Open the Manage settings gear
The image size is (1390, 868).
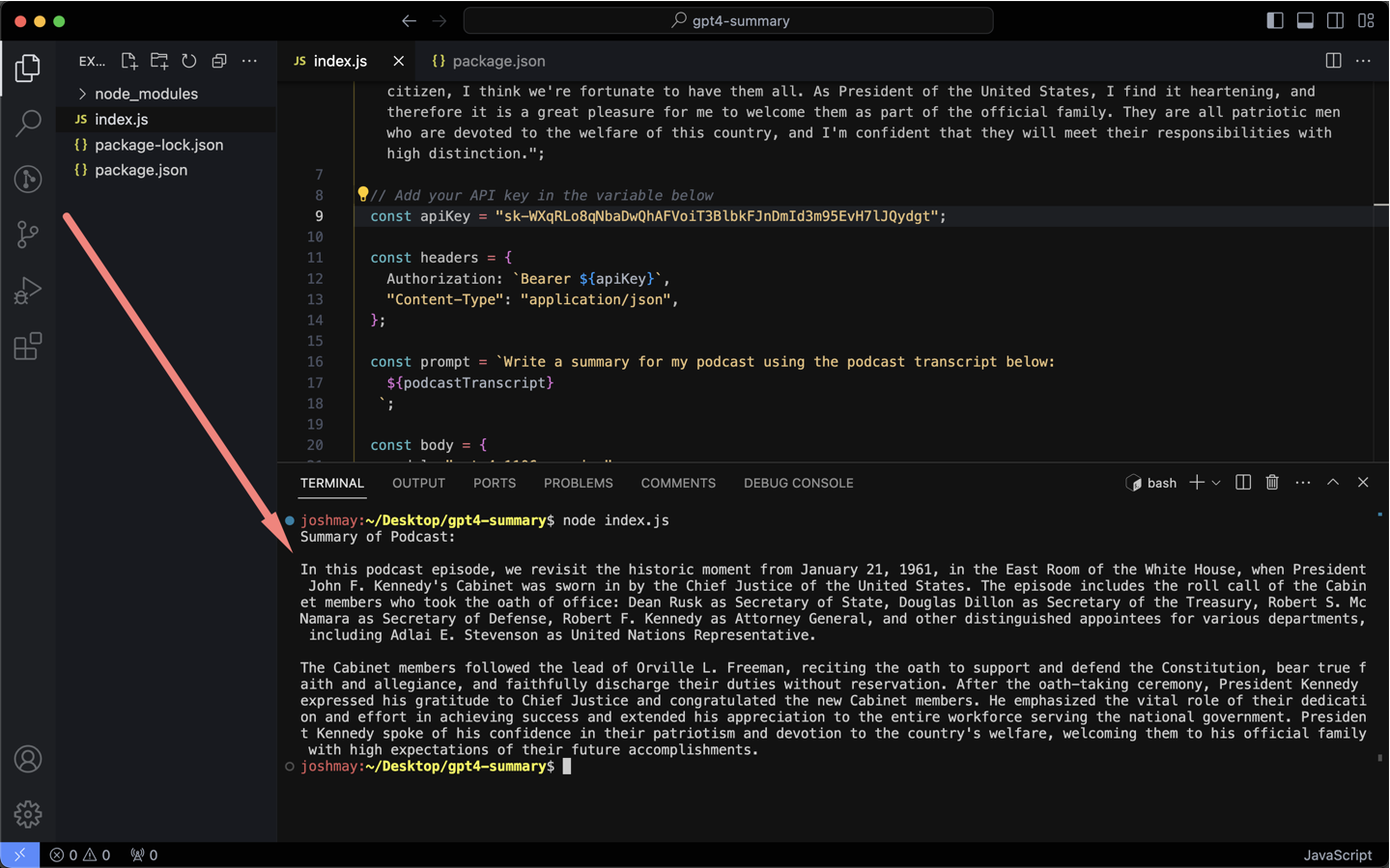[28, 814]
